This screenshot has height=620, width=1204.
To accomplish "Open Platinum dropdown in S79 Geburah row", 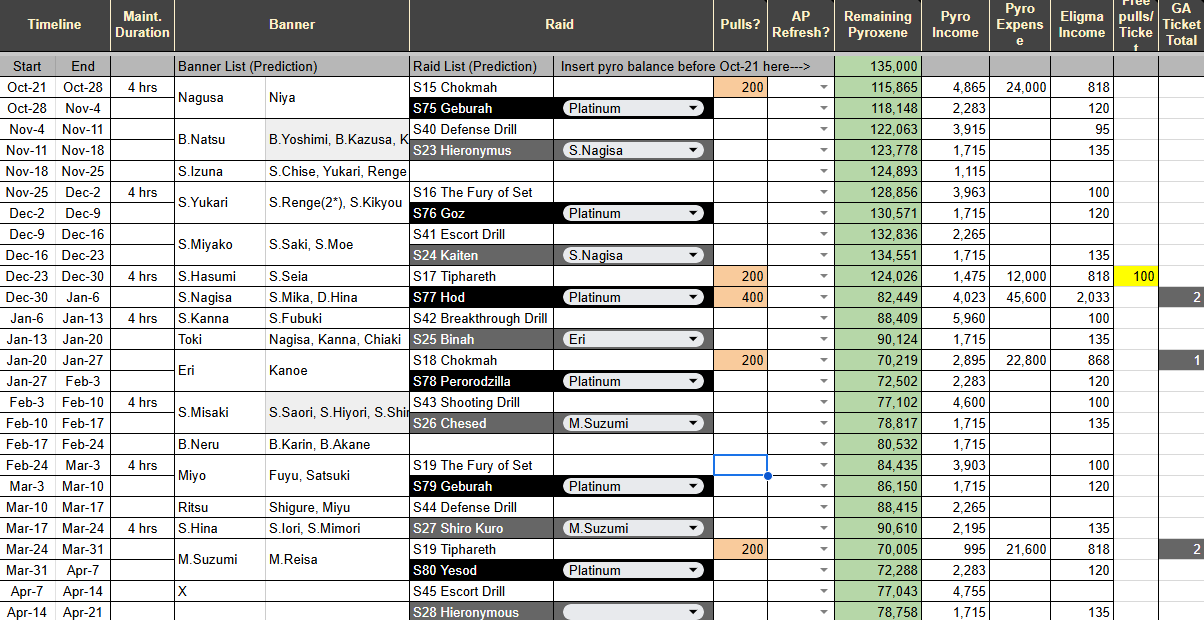I will point(634,486).
